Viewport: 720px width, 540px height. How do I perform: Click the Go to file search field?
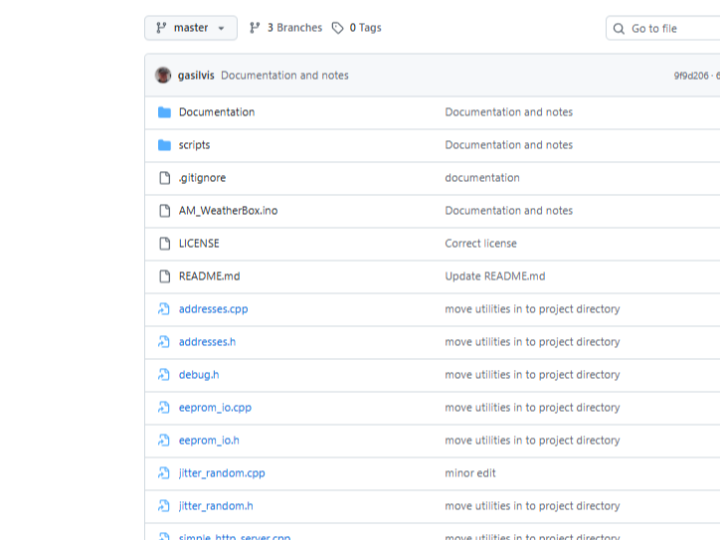665,29
